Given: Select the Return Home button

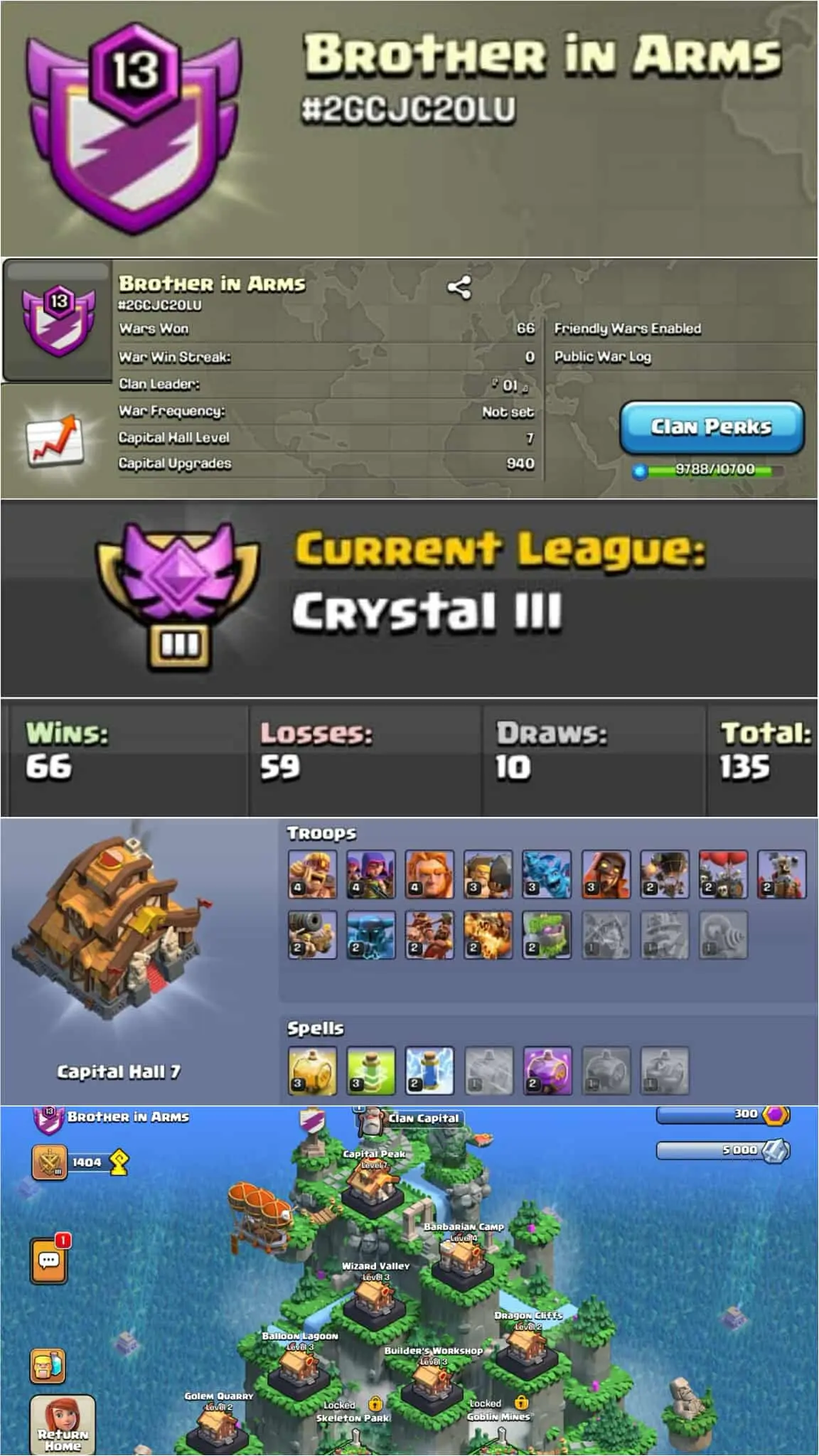Looking at the screenshot, I should coord(63,1425).
